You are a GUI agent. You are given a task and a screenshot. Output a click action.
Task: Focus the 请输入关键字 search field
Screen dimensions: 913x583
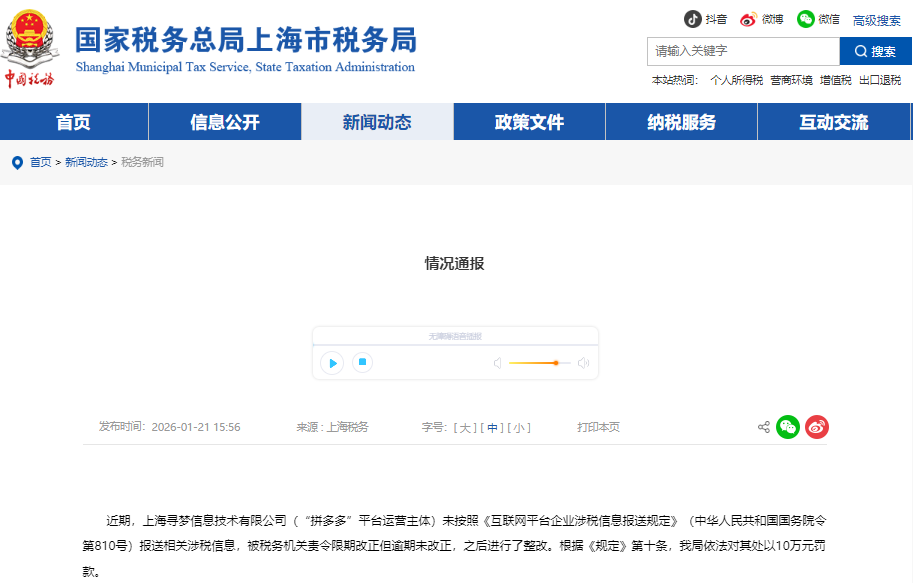(744, 51)
